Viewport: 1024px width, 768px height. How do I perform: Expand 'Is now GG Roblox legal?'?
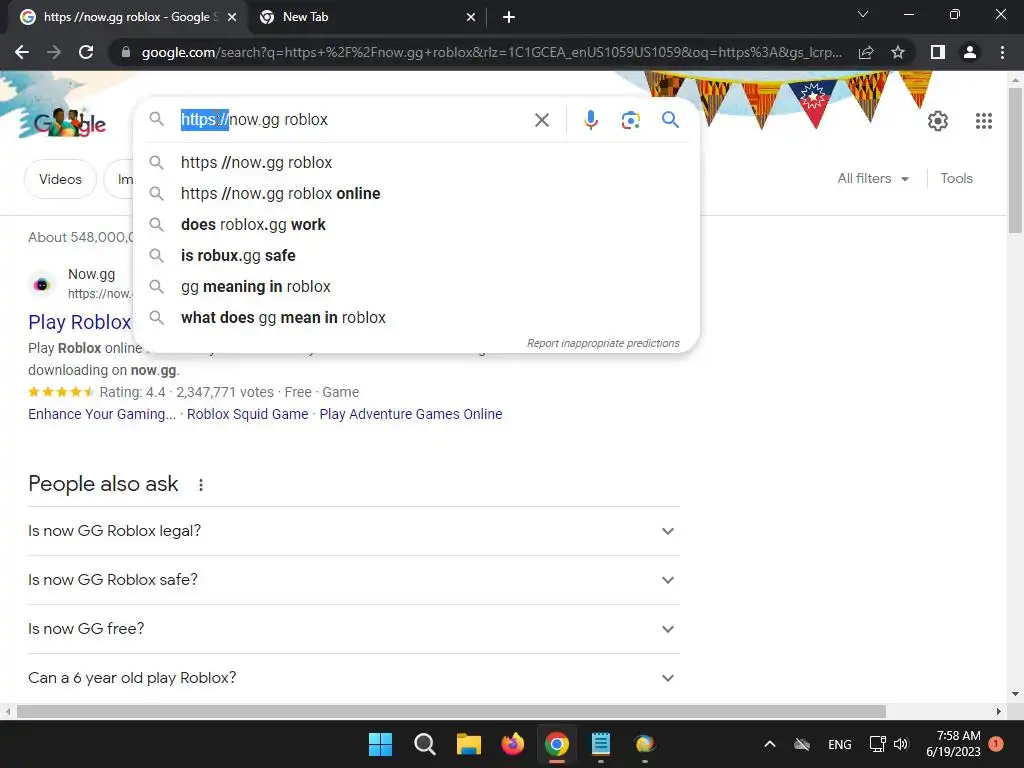coord(354,531)
